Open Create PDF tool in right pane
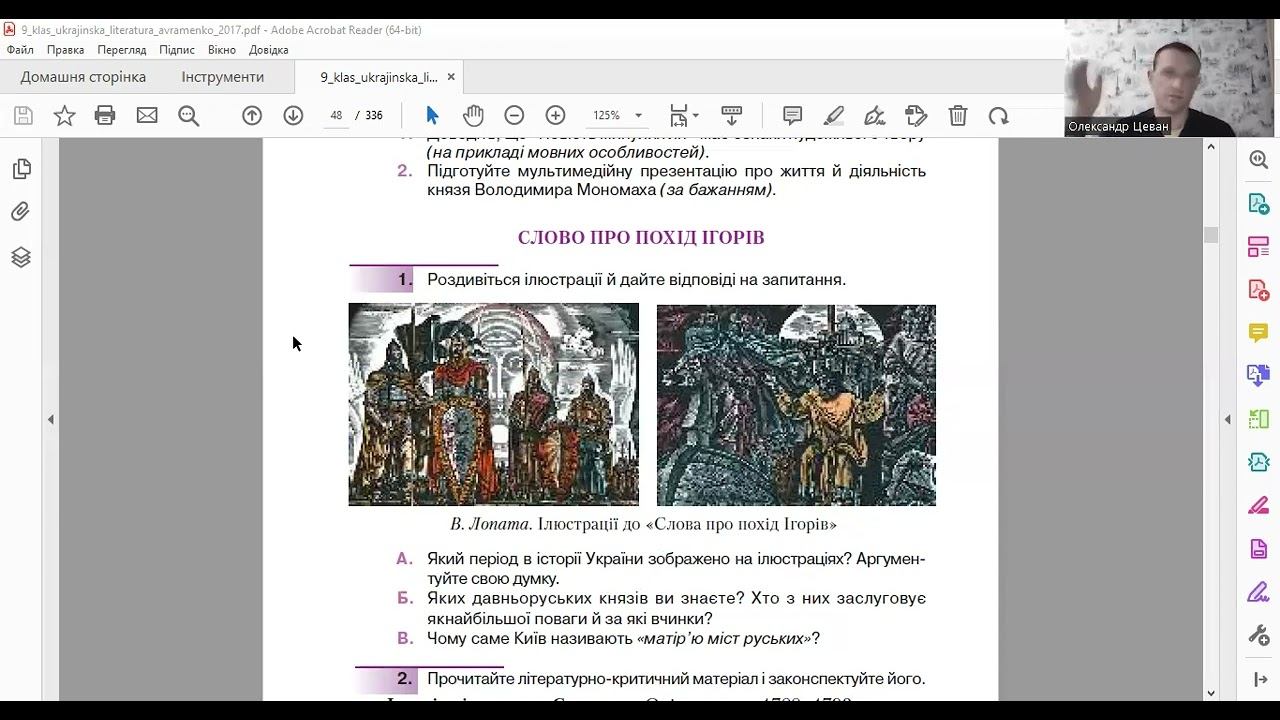1280x720 pixels. tap(1258, 290)
